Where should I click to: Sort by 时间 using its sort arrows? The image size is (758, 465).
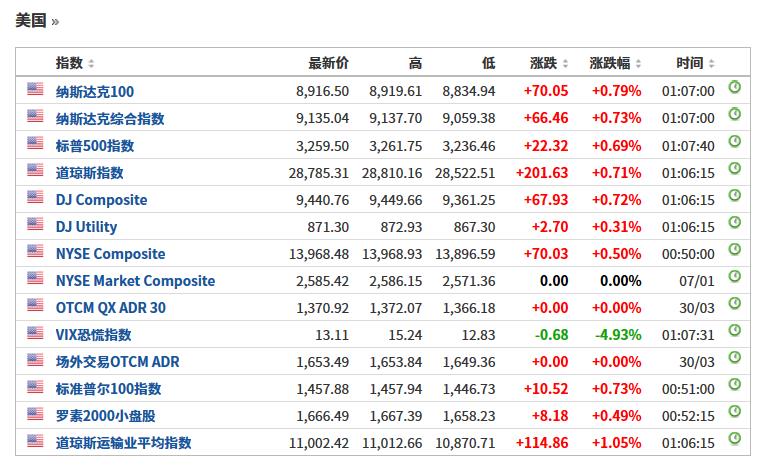coord(711,63)
